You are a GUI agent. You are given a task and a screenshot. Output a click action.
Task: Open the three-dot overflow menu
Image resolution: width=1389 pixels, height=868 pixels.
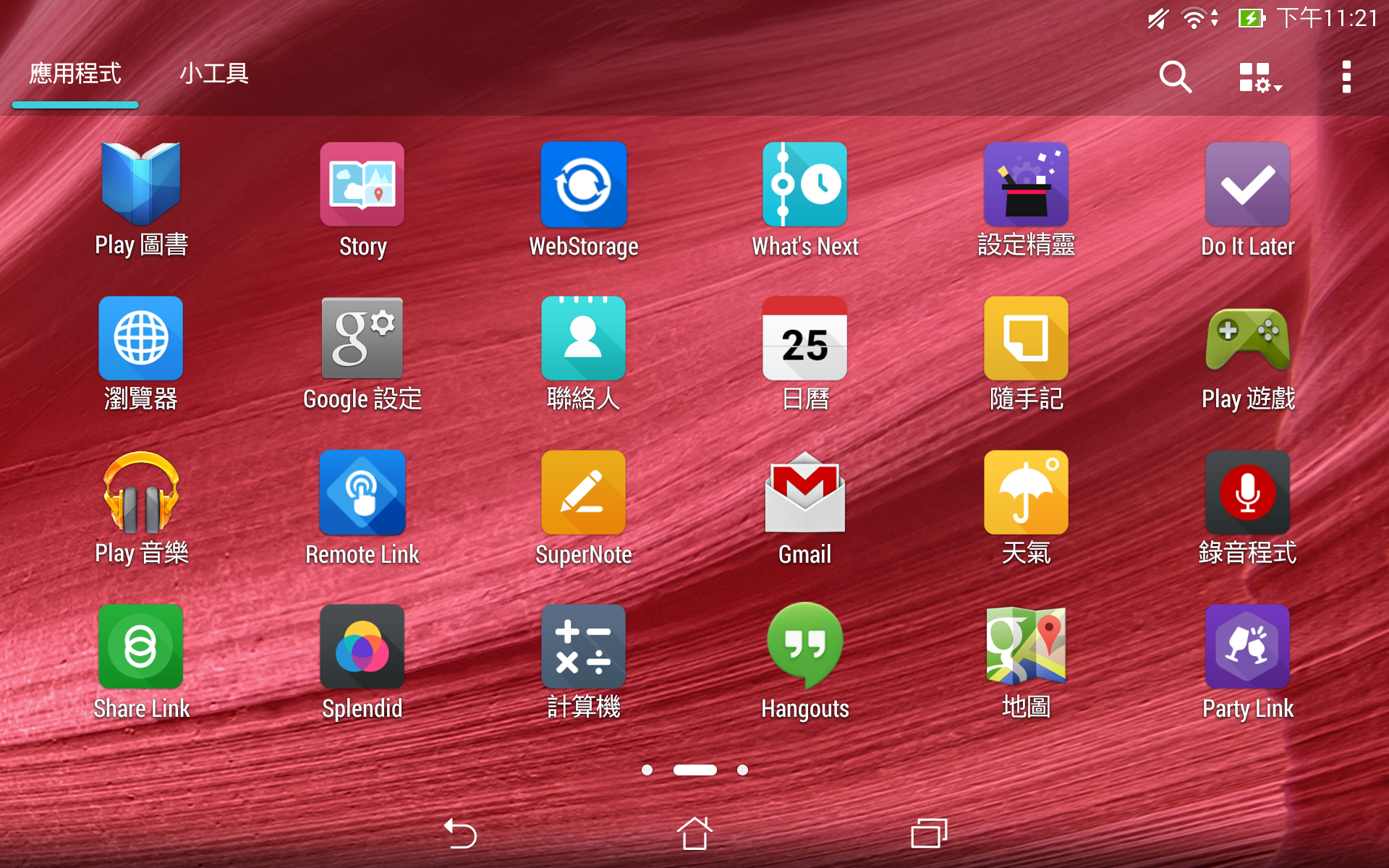click(x=1346, y=77)
